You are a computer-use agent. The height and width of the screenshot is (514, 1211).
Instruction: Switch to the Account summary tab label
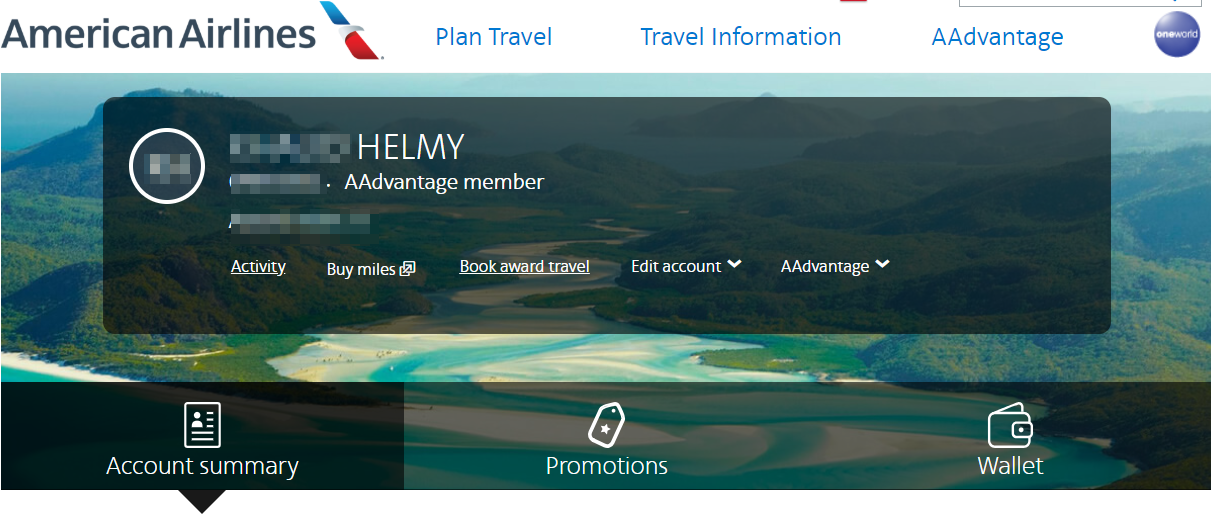(202, 466)
